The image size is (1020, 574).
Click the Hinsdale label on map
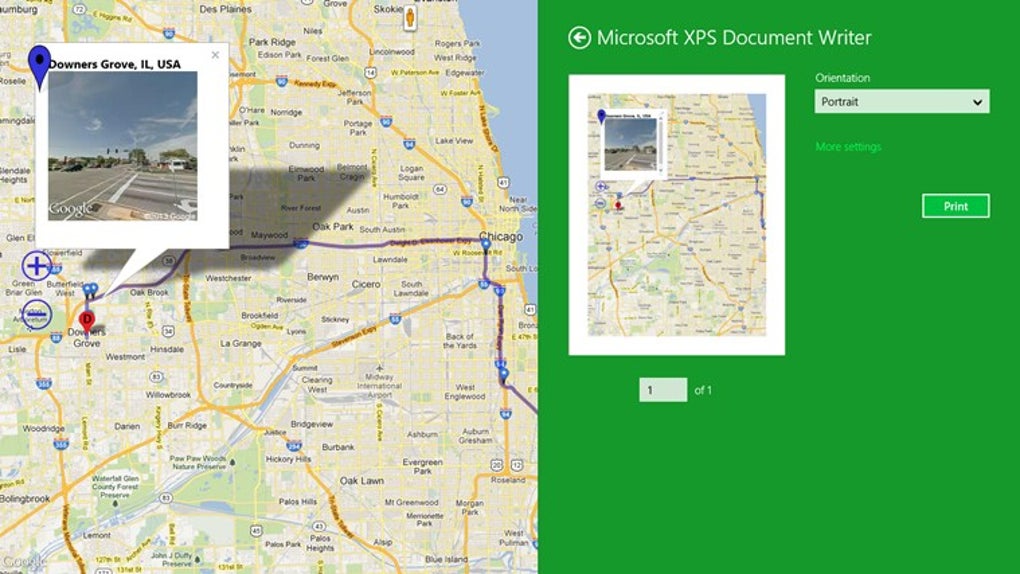pyautogui.click(x=167, y=349)
